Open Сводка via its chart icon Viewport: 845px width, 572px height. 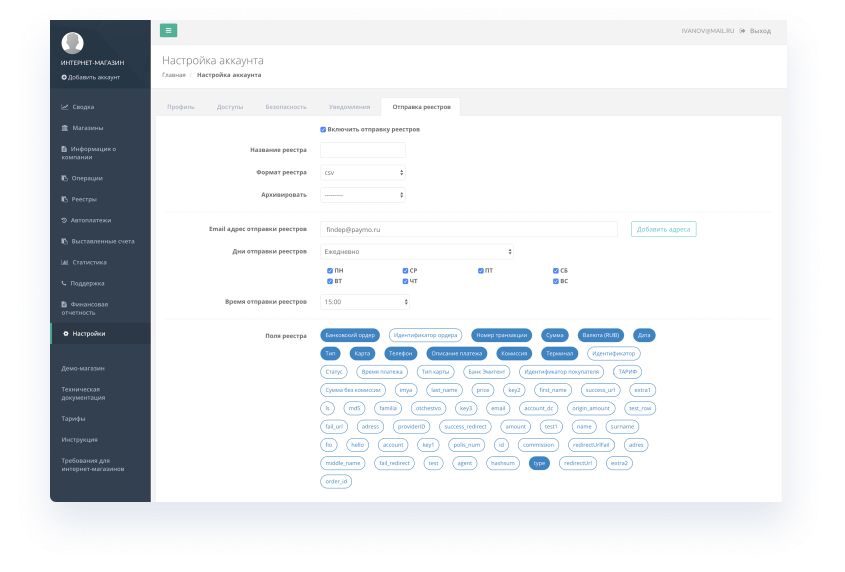click(65, 107)
